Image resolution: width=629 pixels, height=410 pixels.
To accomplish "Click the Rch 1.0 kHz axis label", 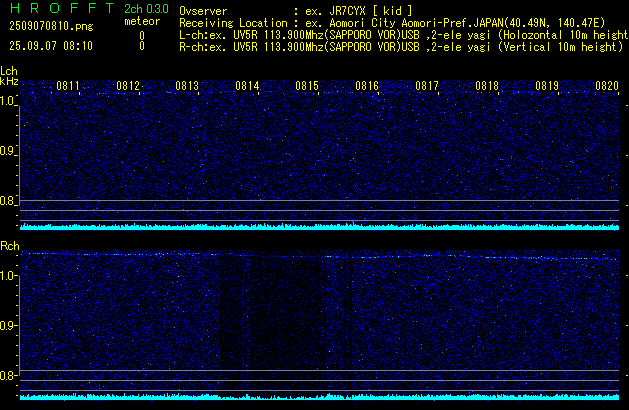I will (8, 276).
